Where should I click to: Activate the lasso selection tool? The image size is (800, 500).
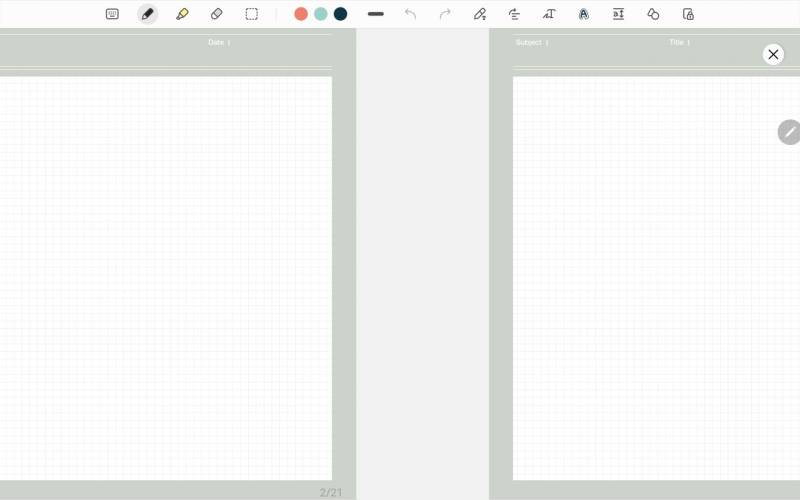(x=251, y=14)
